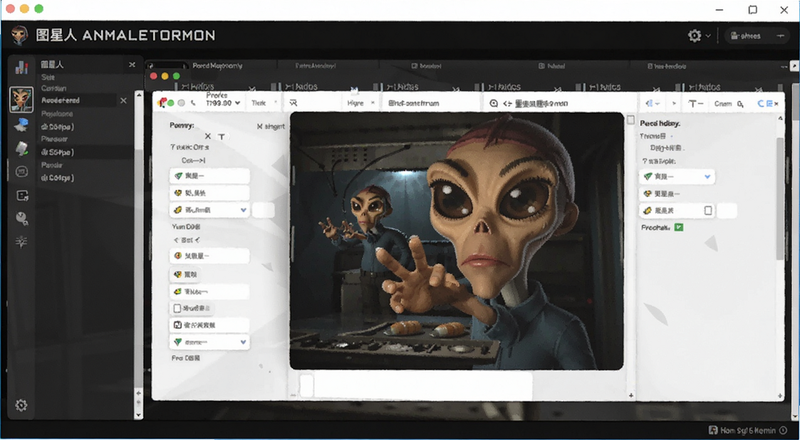Viewport: 800px width, 440px height.
Task: Click the clock icon in bottom status bar
Action: [x=783, y=430]
